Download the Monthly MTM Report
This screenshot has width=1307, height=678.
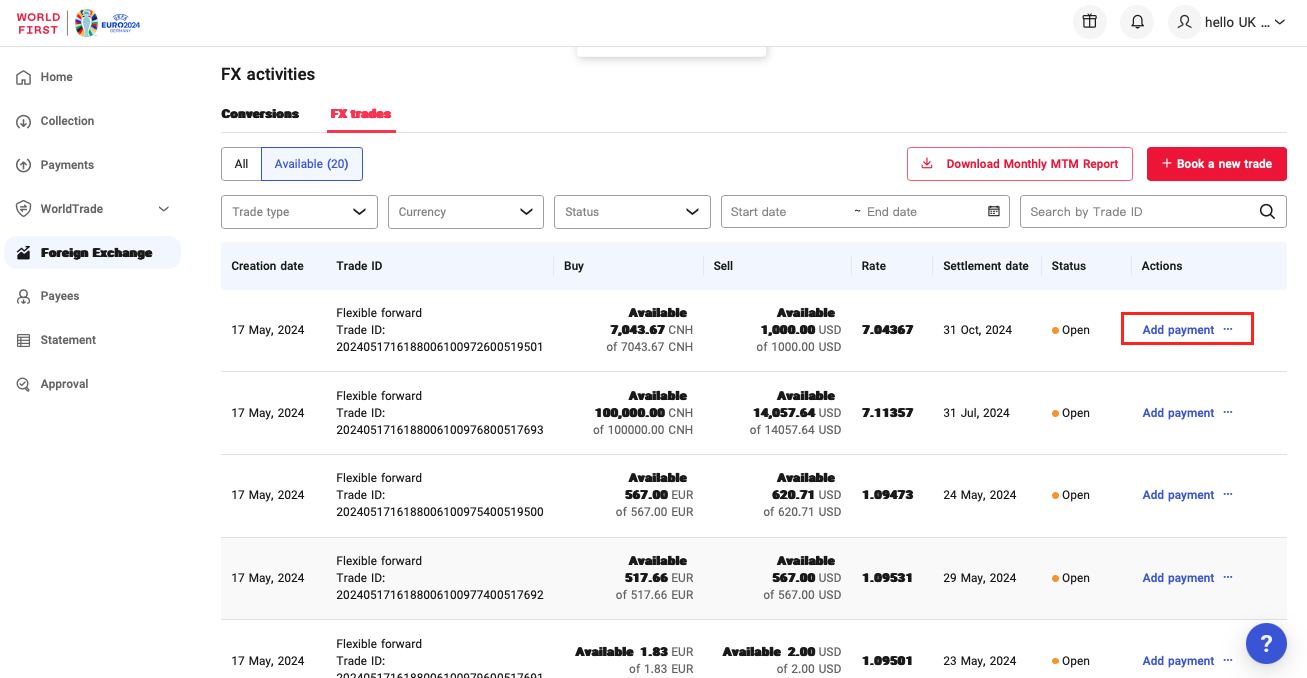(x=1019, y=163)
